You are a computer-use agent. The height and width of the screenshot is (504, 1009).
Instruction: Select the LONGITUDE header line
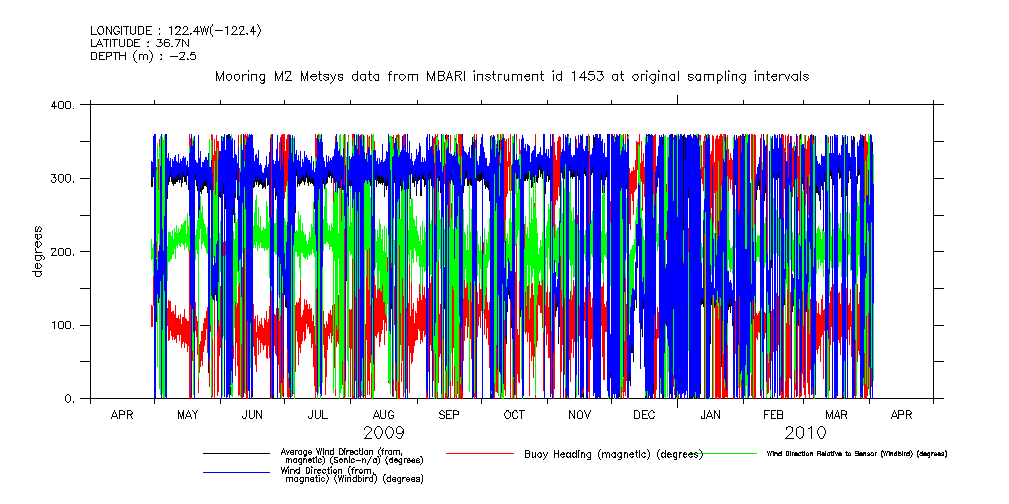175,31
